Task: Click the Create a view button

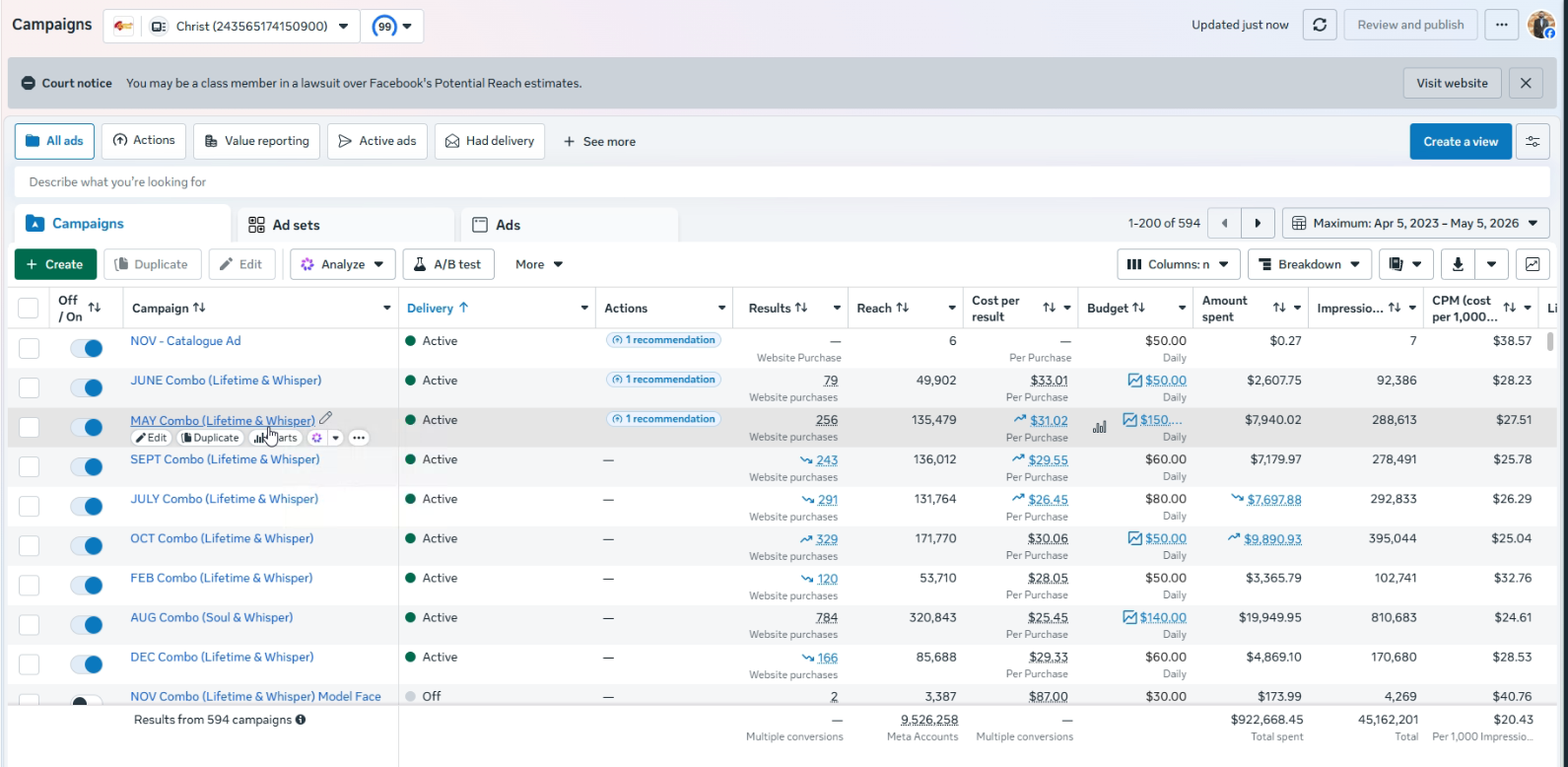Action: point(1461,141)
